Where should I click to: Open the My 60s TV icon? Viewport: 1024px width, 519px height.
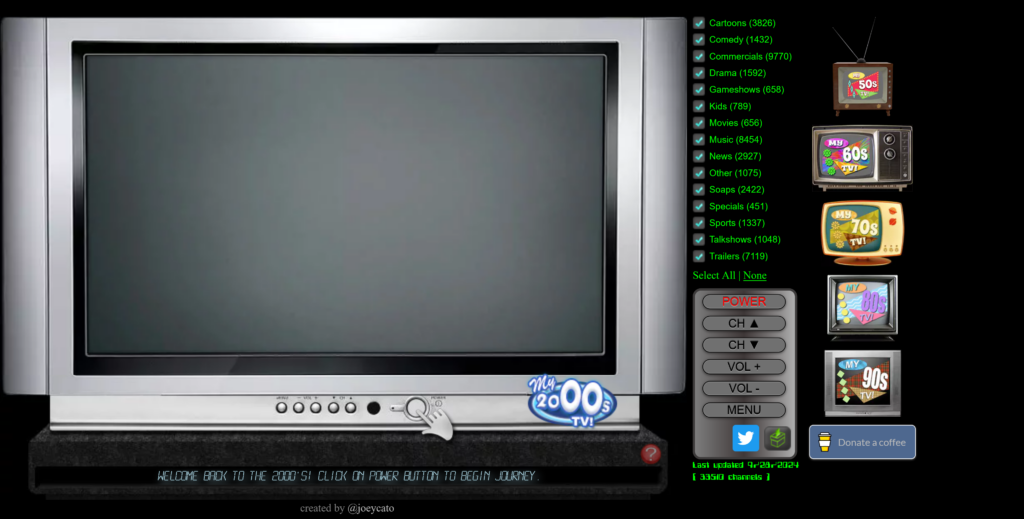click(862, 158)
